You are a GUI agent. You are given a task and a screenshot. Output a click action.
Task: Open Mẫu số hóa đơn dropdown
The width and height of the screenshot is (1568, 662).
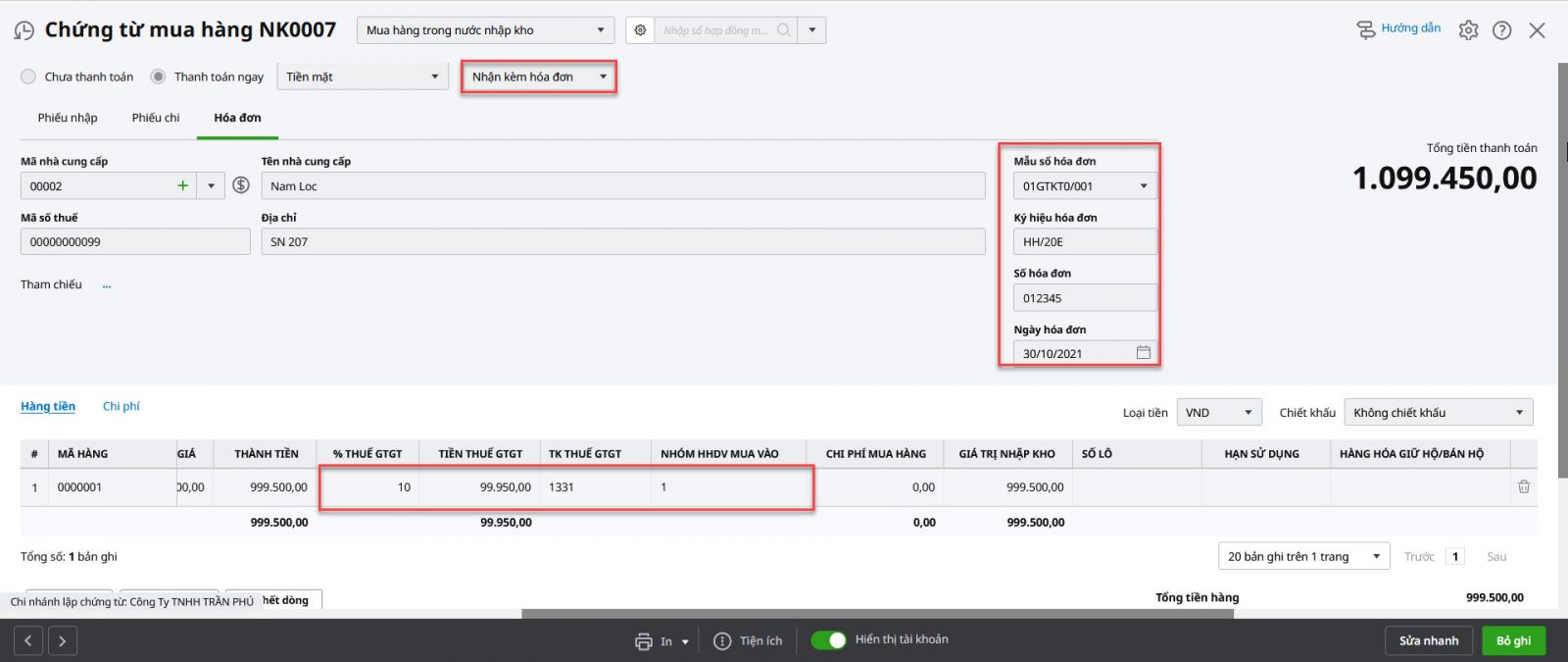1143,186
